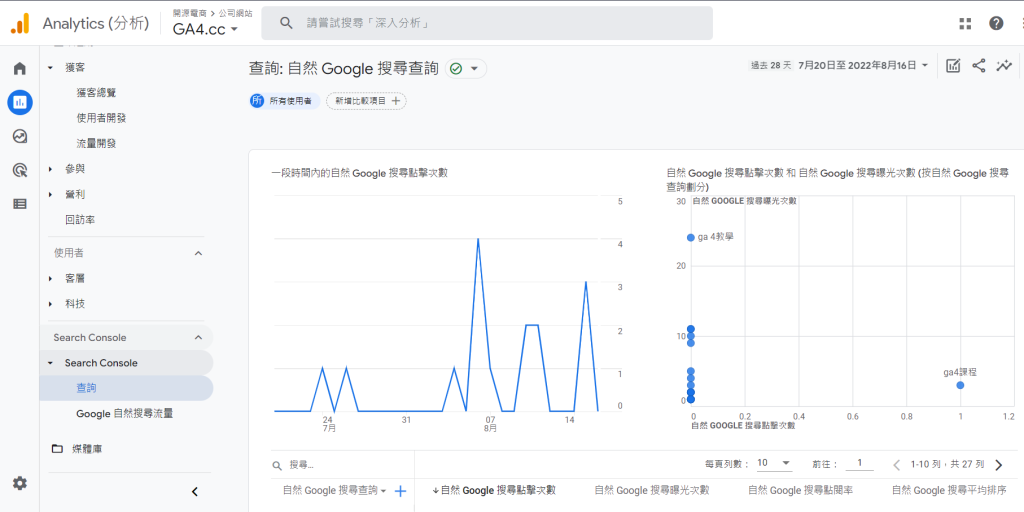1024x512 pixels.
Task: Expand the 參與 tree section
Action: click(51, 169)
